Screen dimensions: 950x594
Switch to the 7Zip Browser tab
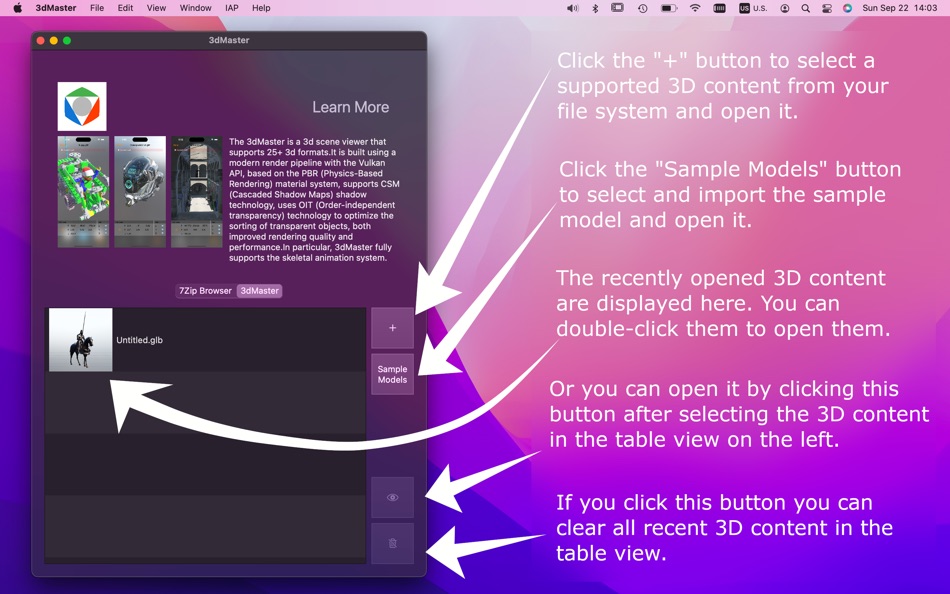click(x=205, y=291)
